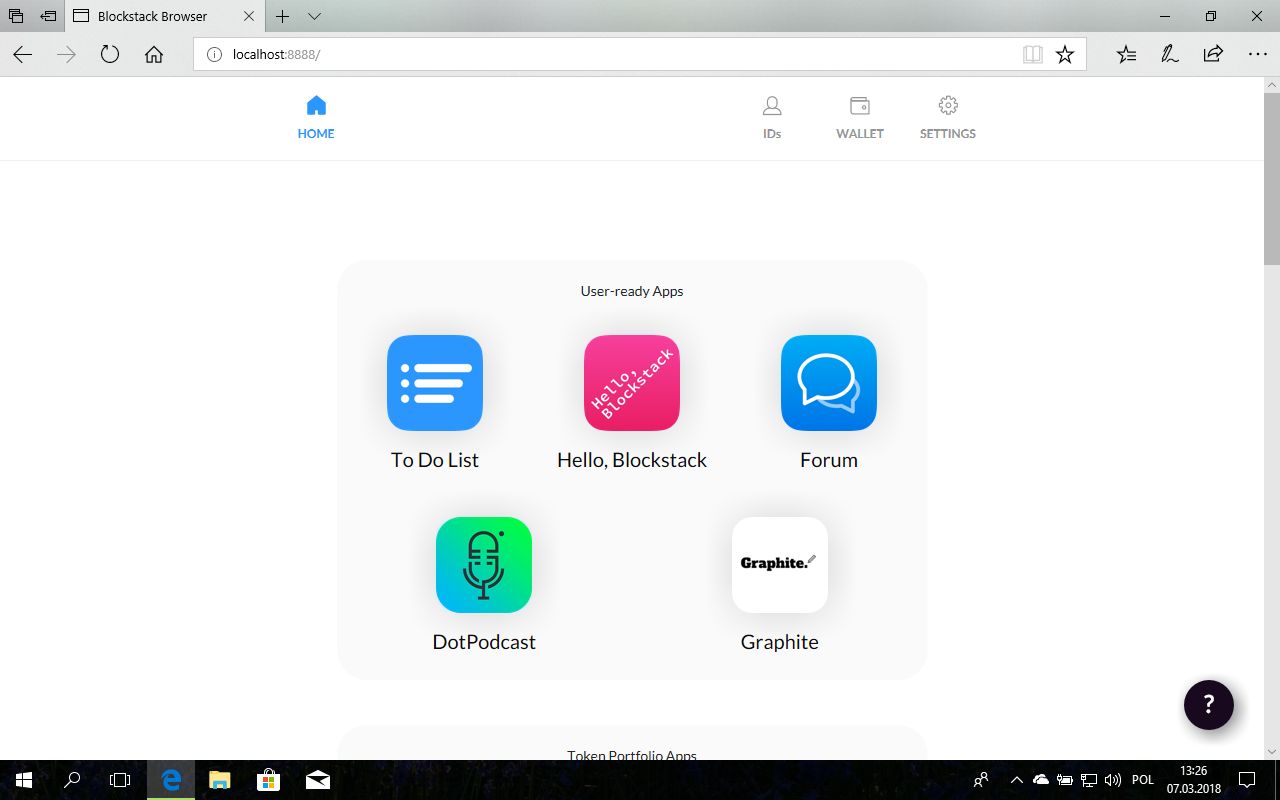Select the Blockstack Browser tab
The height and width of the screenshot is (800, 1280).
coord(166,16)
